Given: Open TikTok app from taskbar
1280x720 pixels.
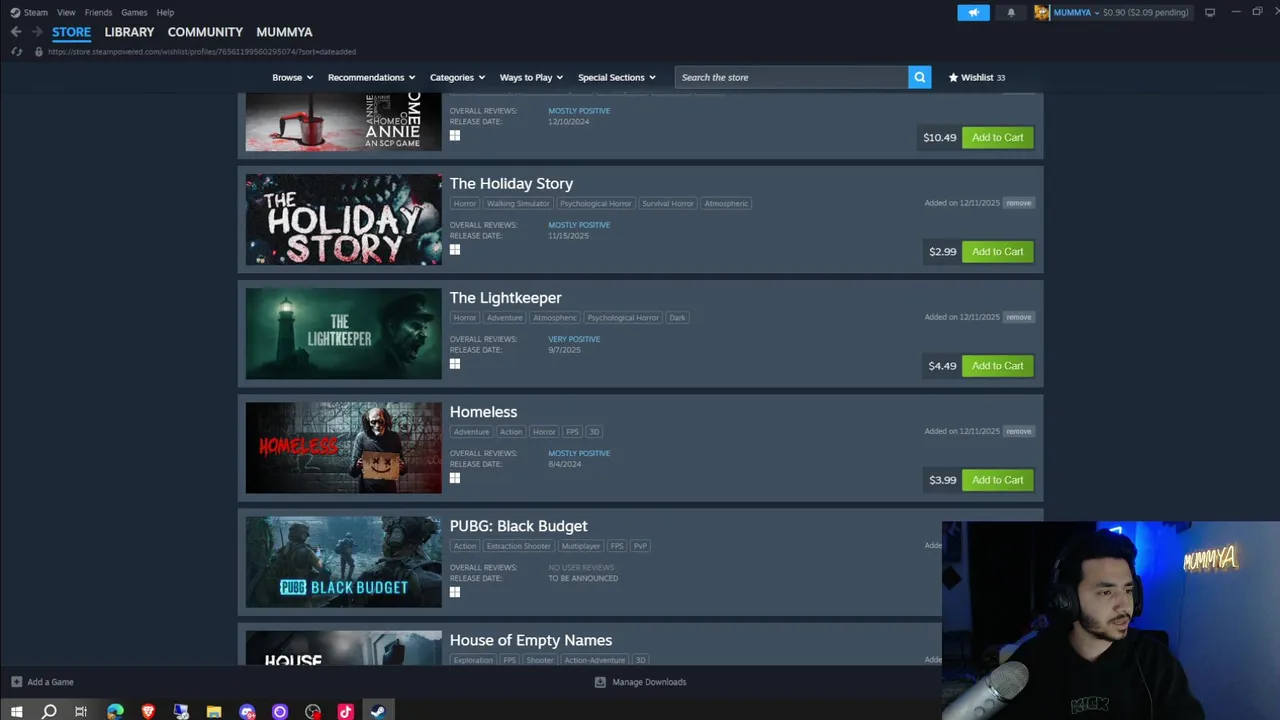Looking at the screenshot, I should tap(345, 712).
